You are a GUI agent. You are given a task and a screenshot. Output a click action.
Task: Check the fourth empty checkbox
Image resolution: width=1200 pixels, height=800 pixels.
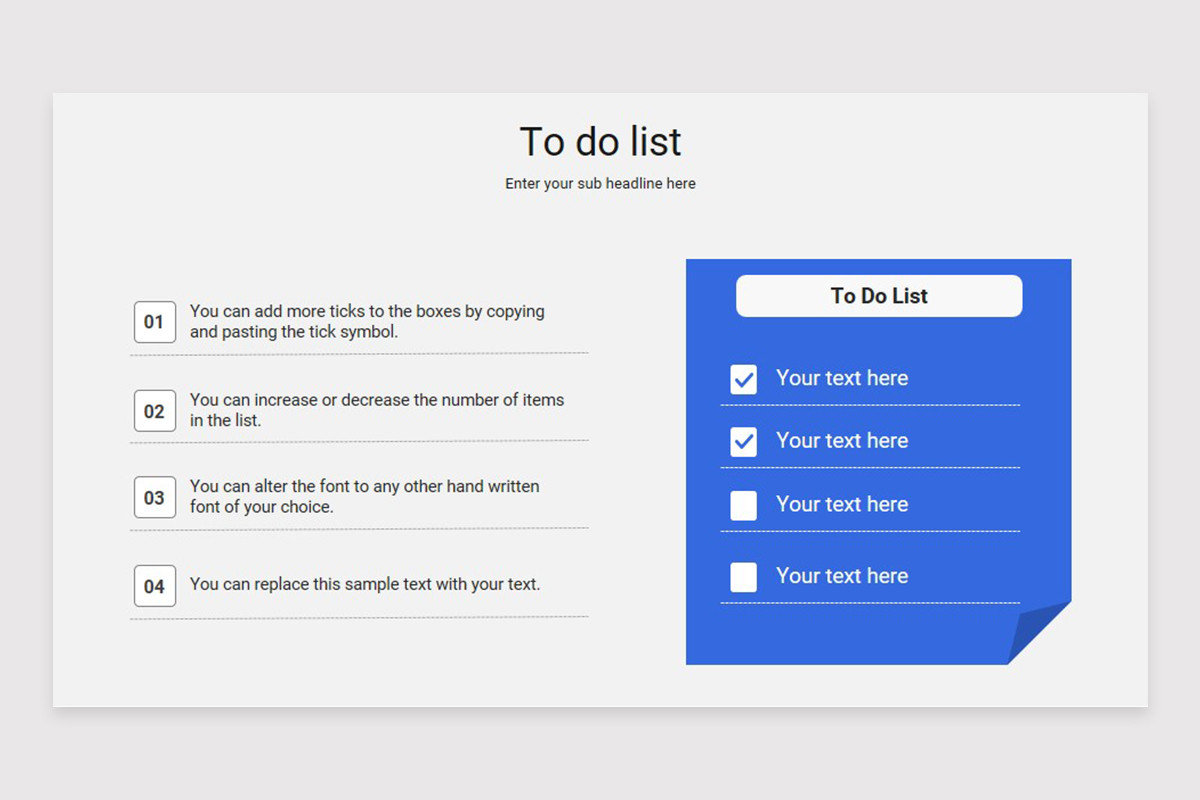(x=743, y=577)
